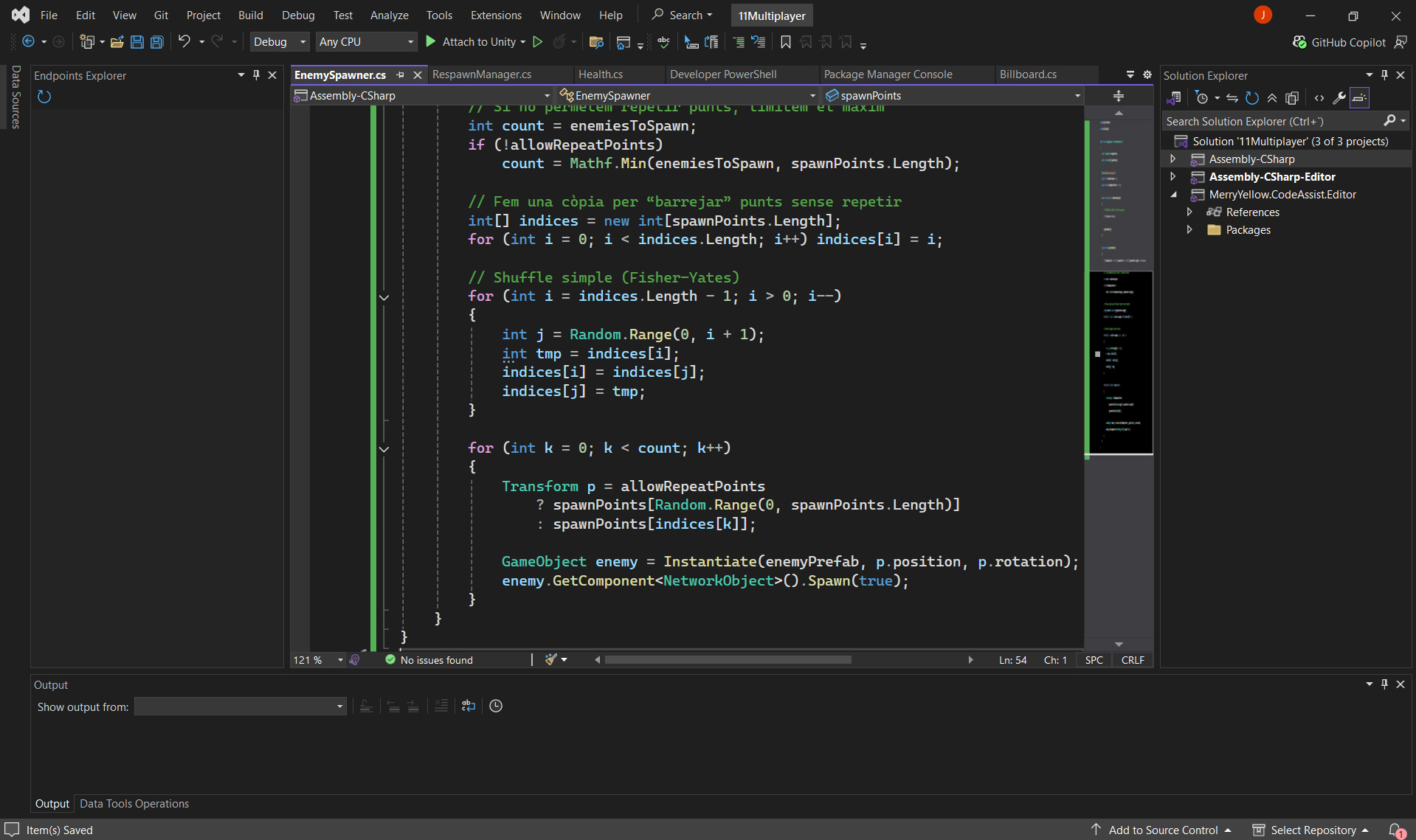Open the Debug configuration dropdown
Image resolution: width=1416 pixels, height=840 pixels.
(280, 42)
